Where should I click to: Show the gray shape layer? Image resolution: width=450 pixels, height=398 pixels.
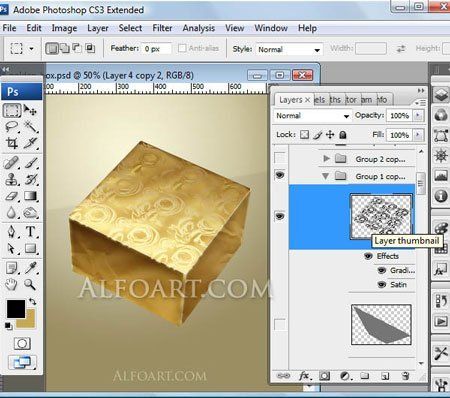tap(280, 324)
